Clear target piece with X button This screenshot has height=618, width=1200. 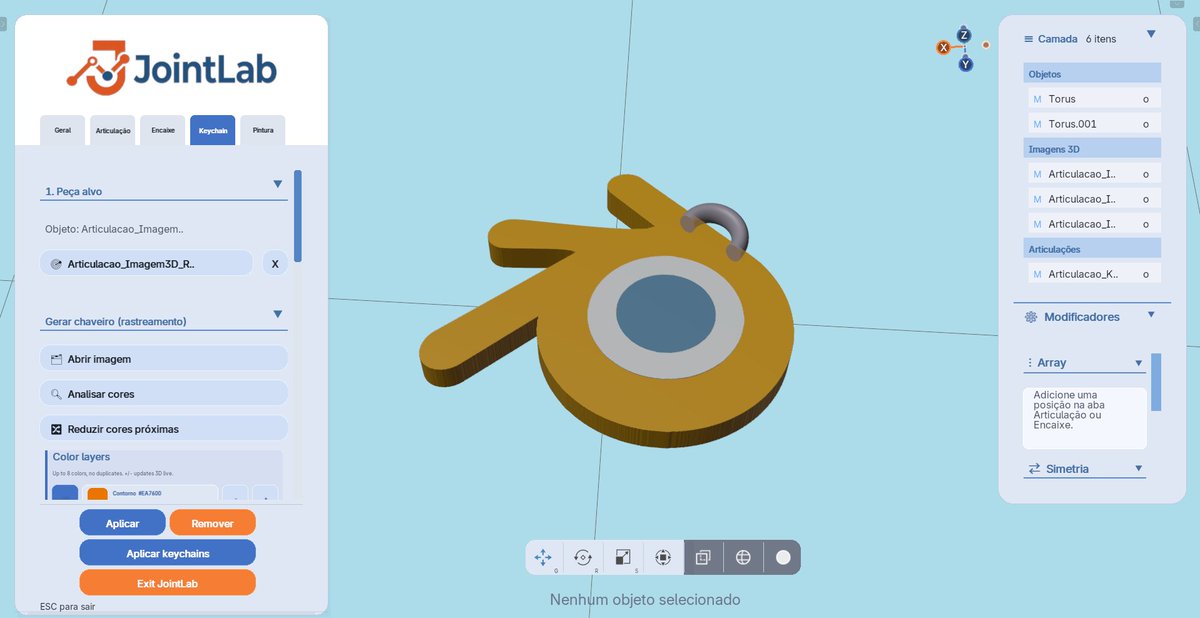click(275, 264)
